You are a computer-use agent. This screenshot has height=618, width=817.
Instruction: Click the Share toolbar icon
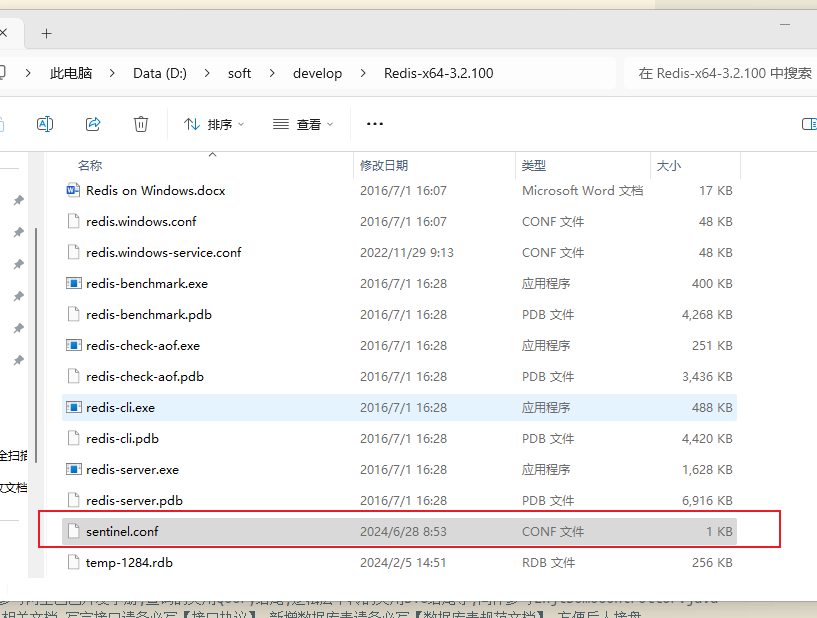point(93,124)
